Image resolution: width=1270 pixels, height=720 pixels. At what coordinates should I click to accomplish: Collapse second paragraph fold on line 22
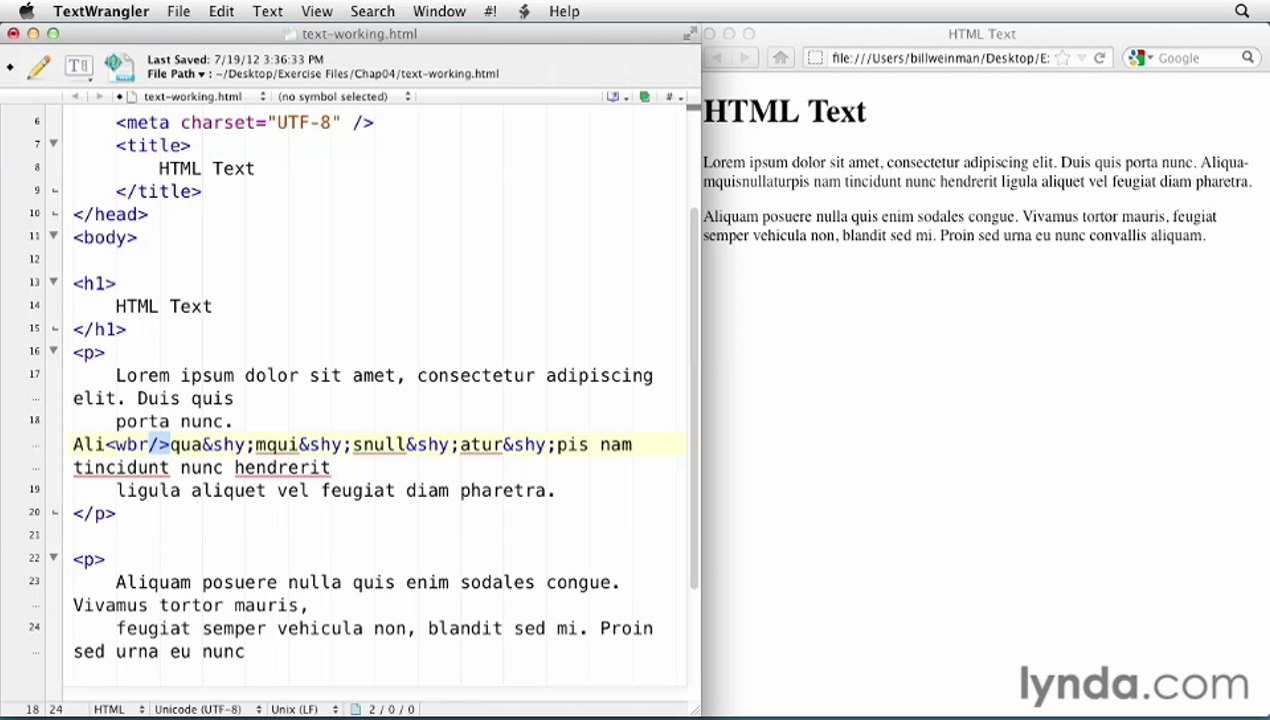point(54,558)
